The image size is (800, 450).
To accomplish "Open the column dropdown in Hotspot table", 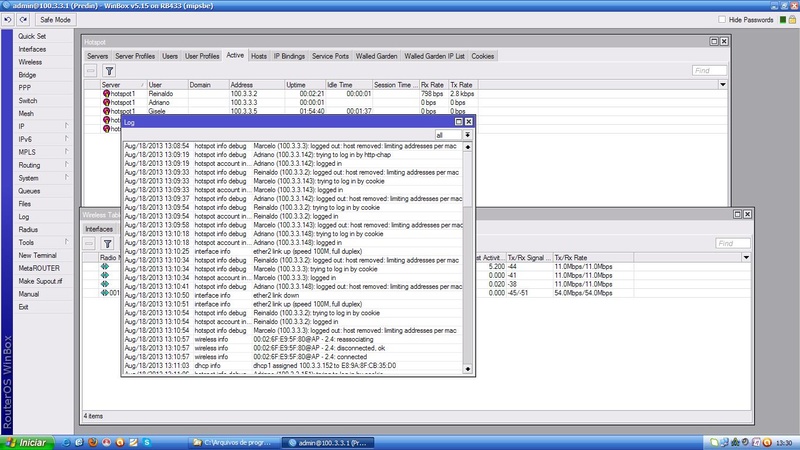I will tap(722, 85).
